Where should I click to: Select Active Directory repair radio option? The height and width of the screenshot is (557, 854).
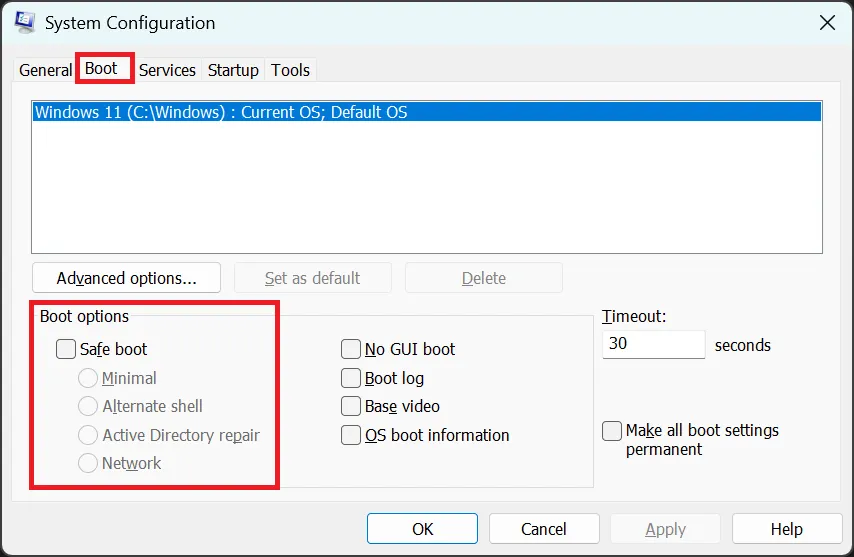(x=88, y=435)
